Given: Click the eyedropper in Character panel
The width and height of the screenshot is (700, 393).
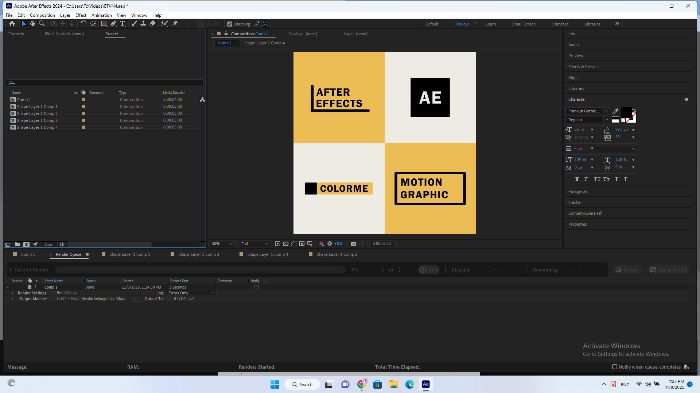Looking at the screenshot, I should click(x=615, y=111).
